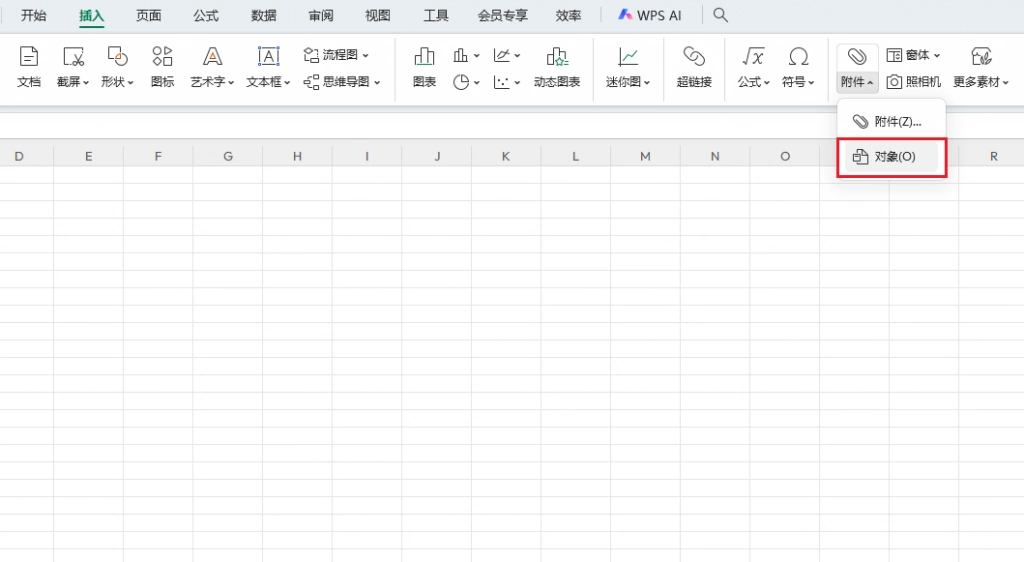Switch to the 工具 tab

tap(436, 16)
